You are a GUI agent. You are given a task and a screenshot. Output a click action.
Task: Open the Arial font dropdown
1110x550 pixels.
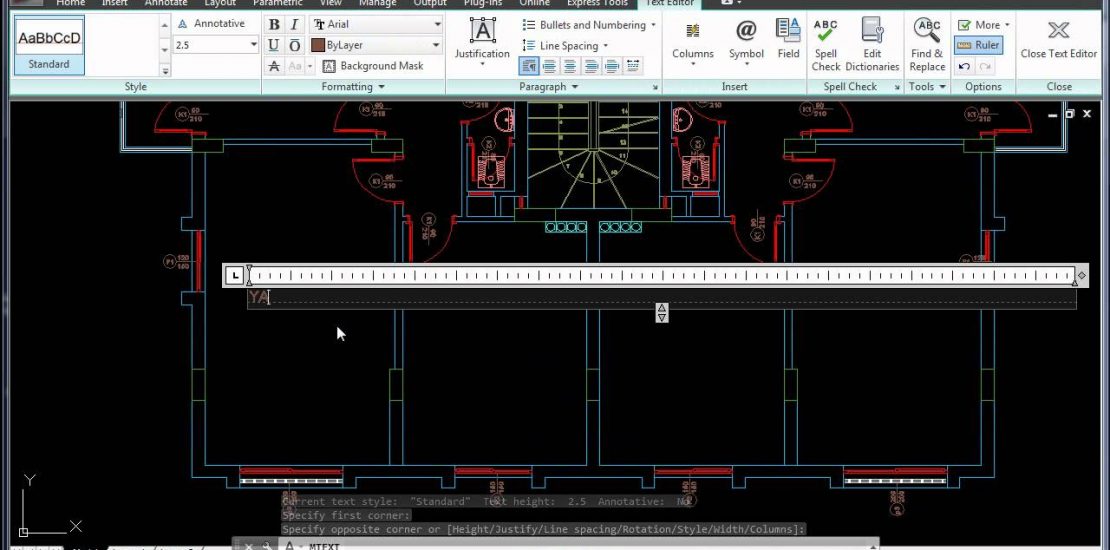pyautogui.click(x=438, y=25)
